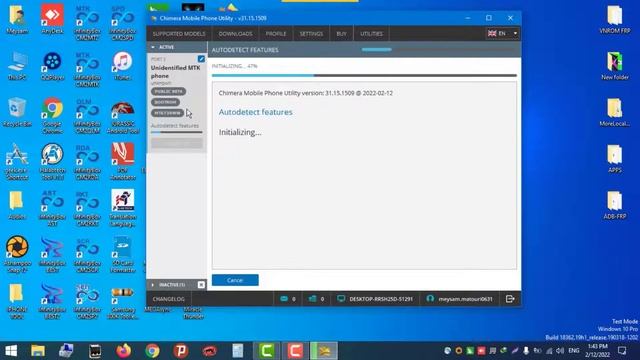This screenshot has width=640, height=360.
Task: Click the red Camtasia recorder taskbar icon
Action: pyautogui.click(x=295, y=351)
